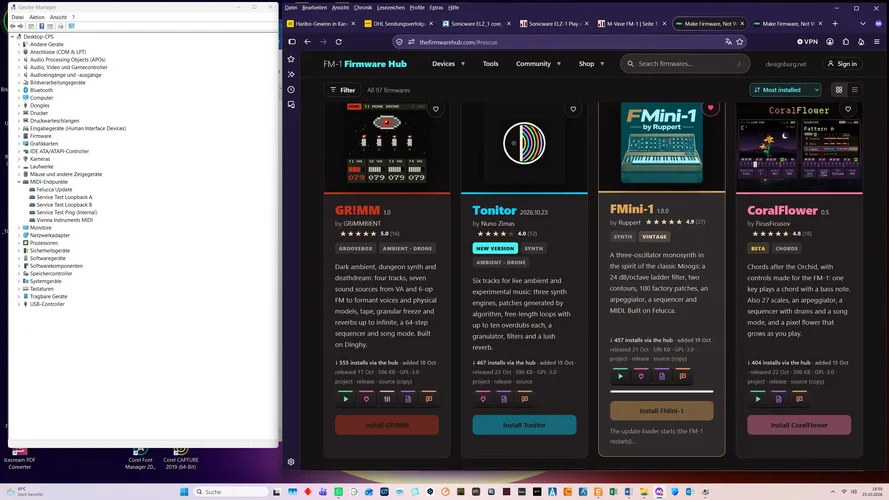Viewport: 889px width, 500px height.
Task: Click the FMini-1 install progress bar
Action: coord(662,391)
